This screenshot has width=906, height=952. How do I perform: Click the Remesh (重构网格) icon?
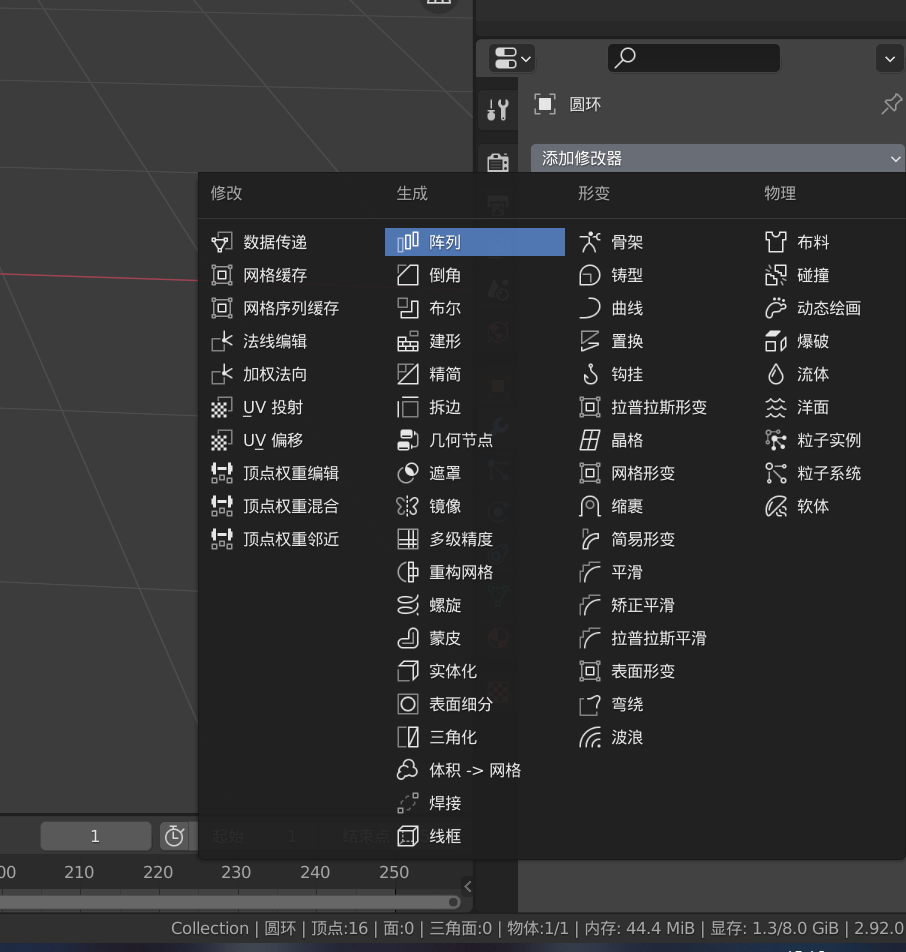(x=407, y=572)
